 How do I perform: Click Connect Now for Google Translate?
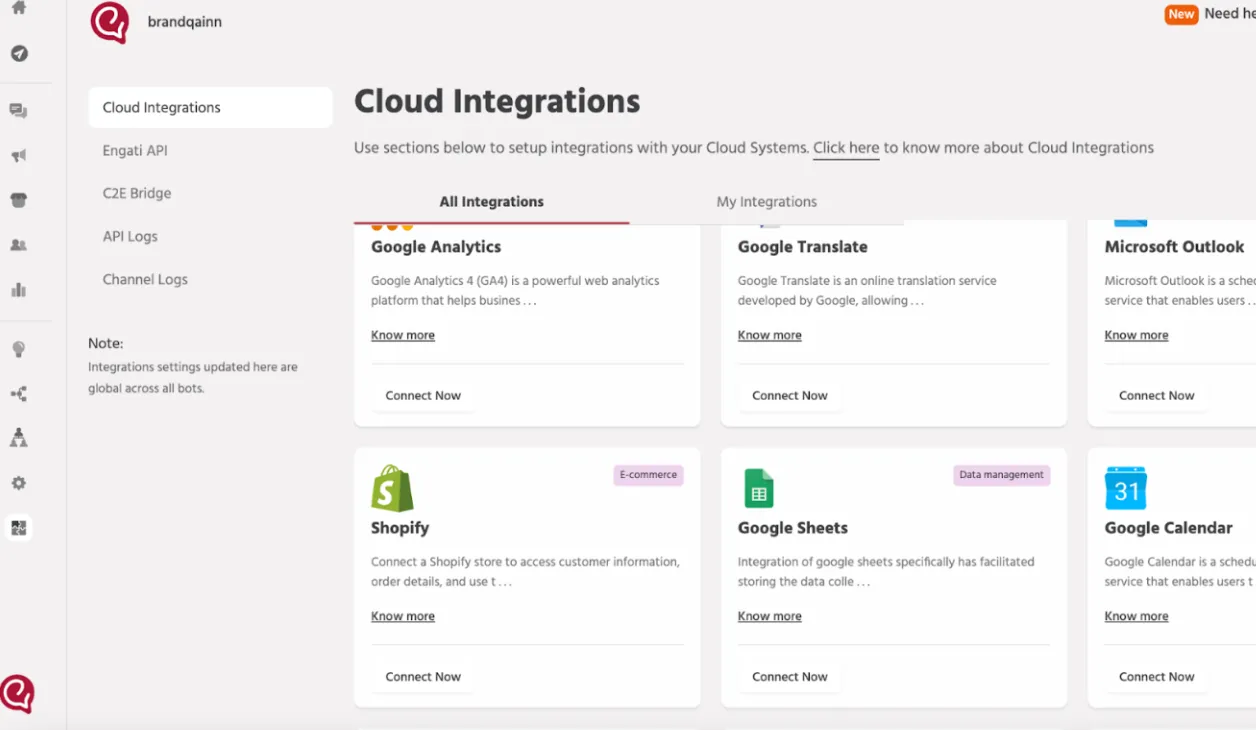(790, 396)
